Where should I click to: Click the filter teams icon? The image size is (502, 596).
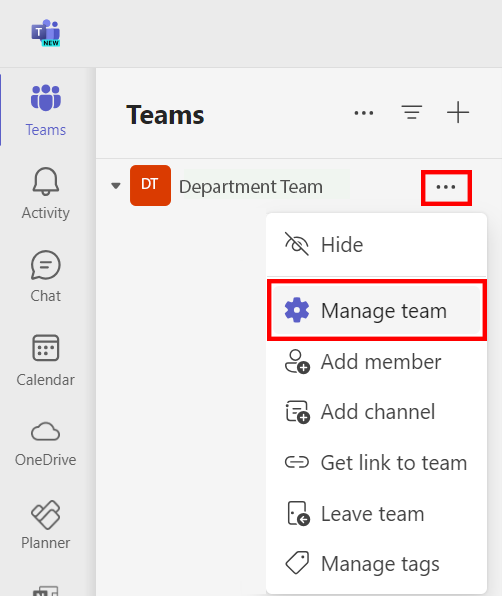pos(412,113)
